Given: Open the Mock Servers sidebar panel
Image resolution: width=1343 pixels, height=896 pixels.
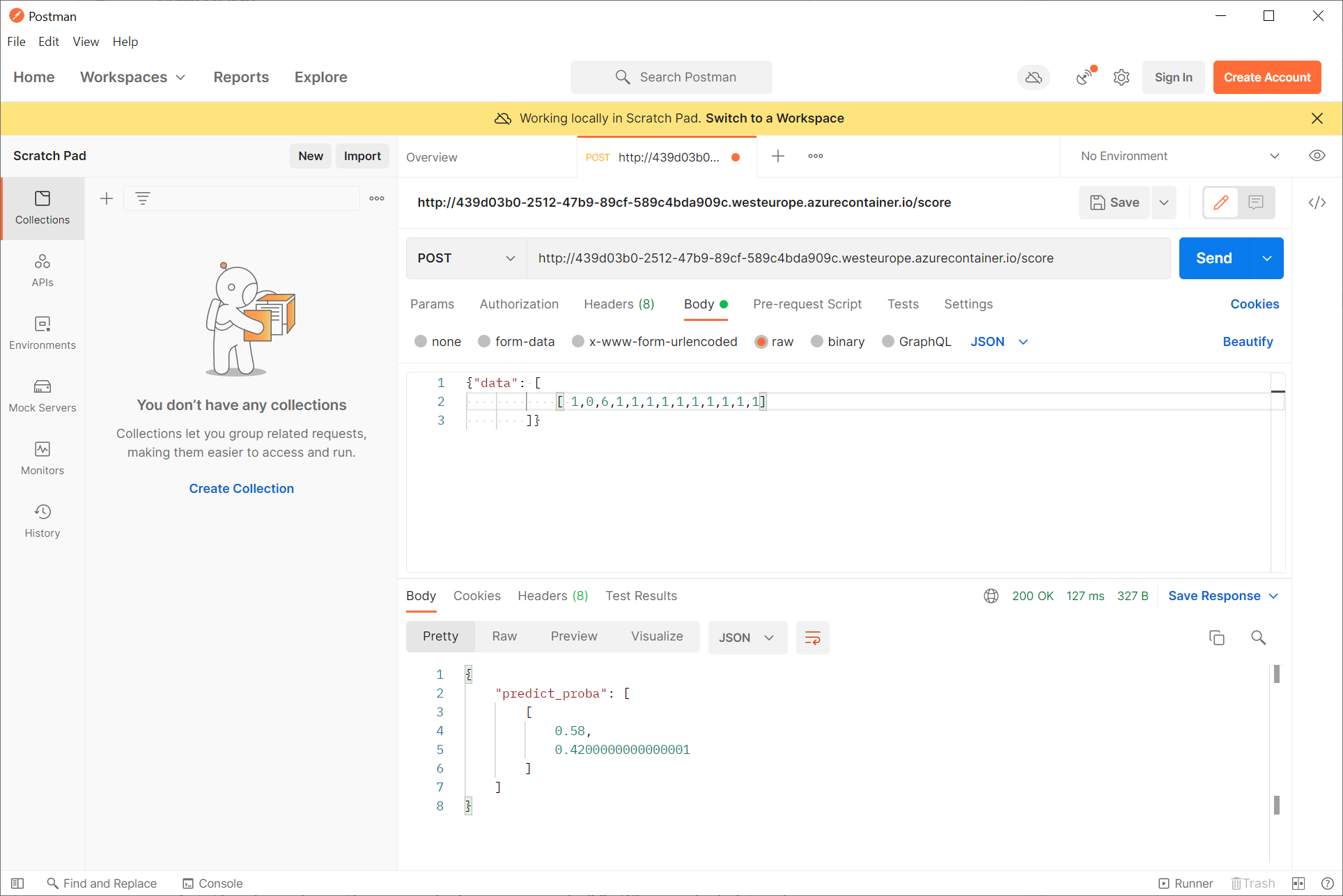Looking at the screenshot, I should pyautogui.click(x=42, y=395).
